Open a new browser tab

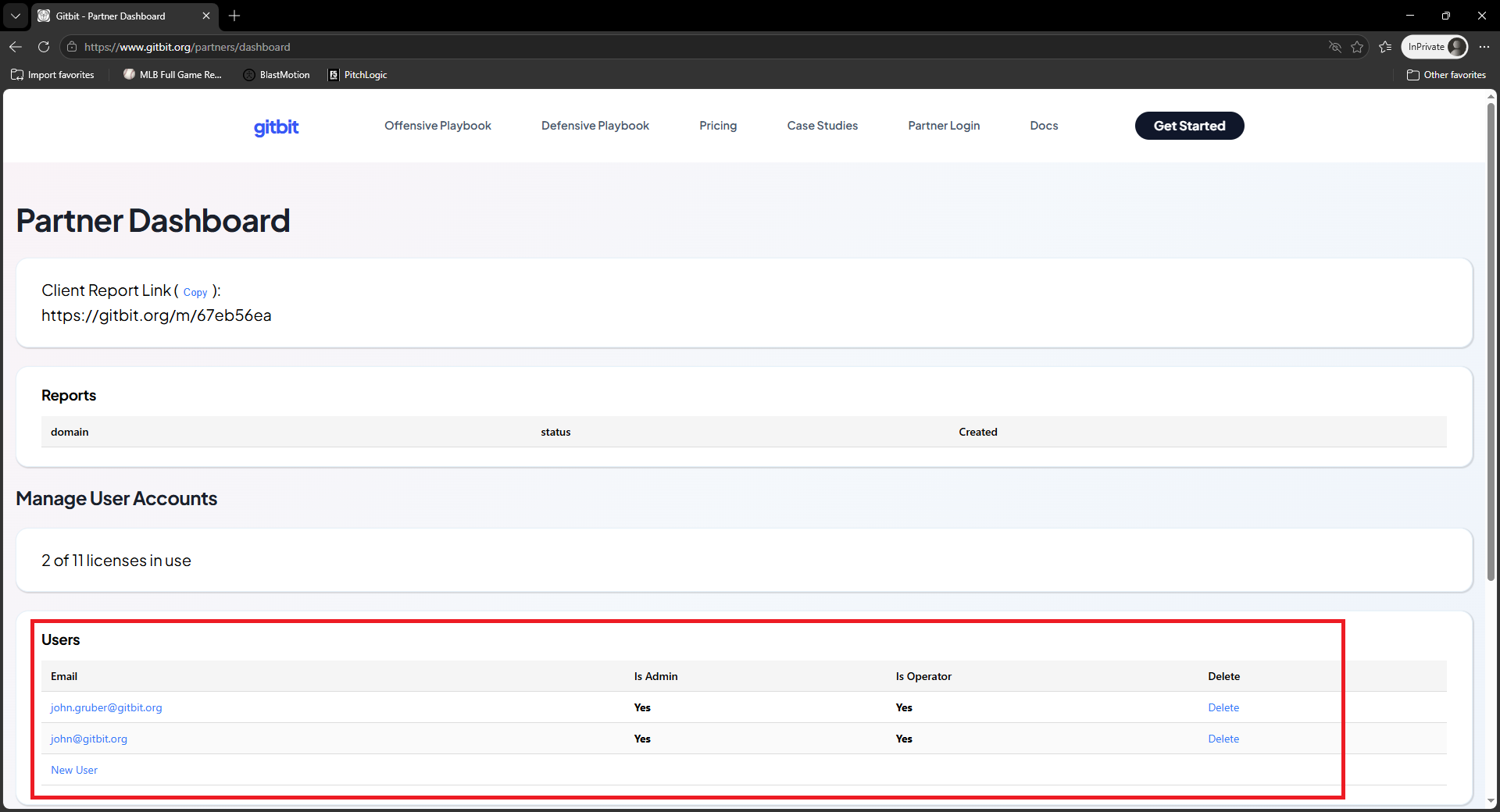pyautogui.click(x=234, y=16)
